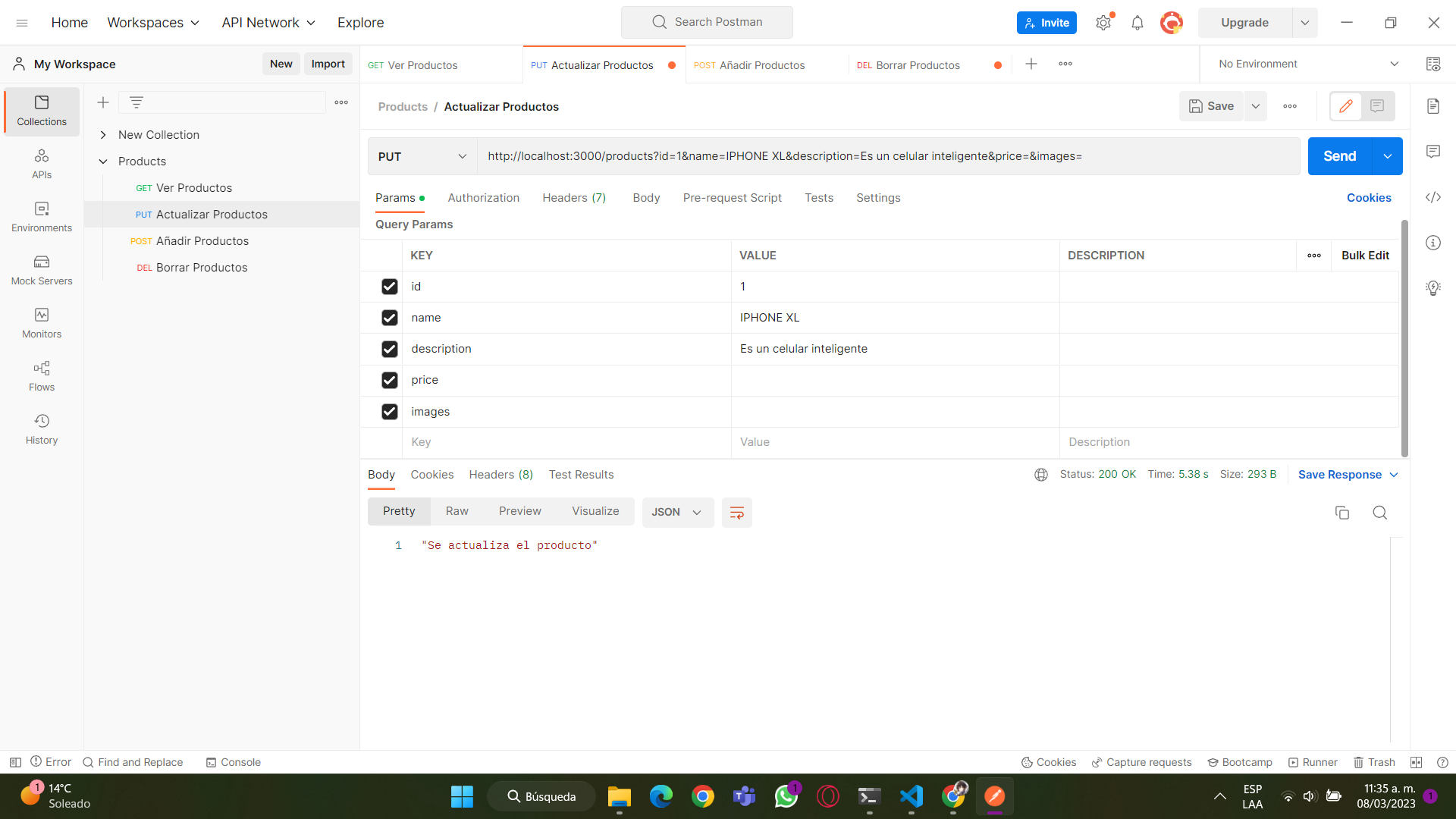Open the Flows panel in the sidebar
Screen dimensions: 1456x819
pos(41,375)
